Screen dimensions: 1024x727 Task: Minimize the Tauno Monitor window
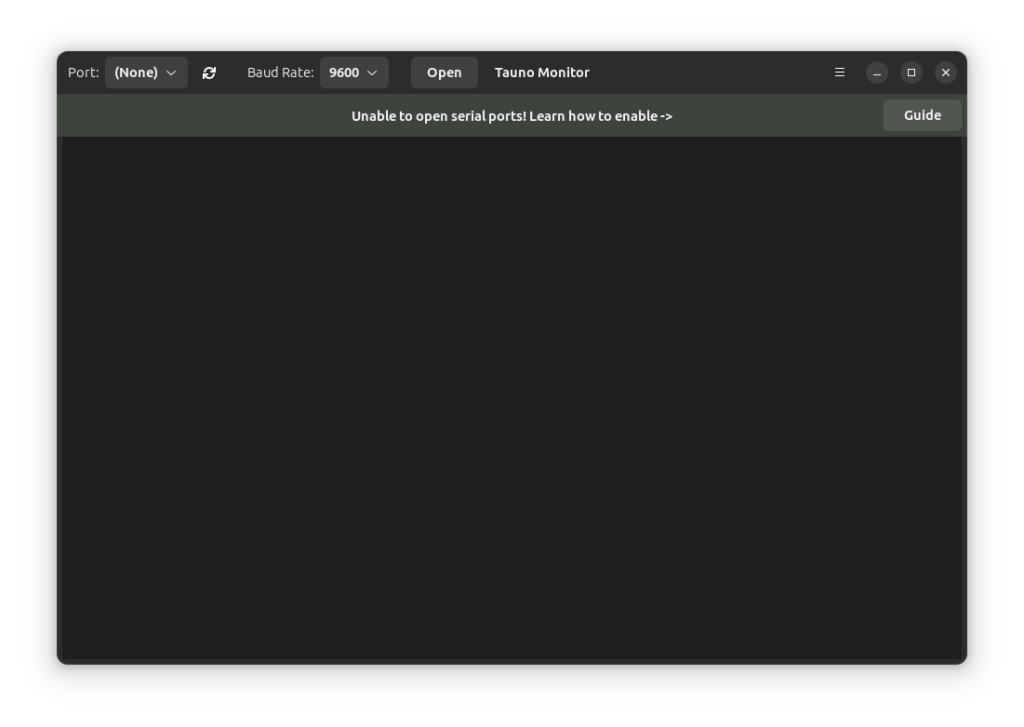pos(876,73)
